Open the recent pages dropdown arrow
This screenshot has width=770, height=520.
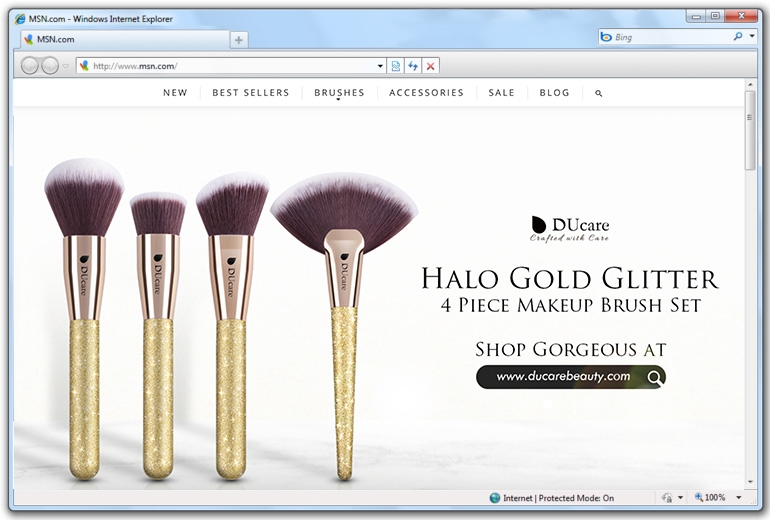coord(66,66)
